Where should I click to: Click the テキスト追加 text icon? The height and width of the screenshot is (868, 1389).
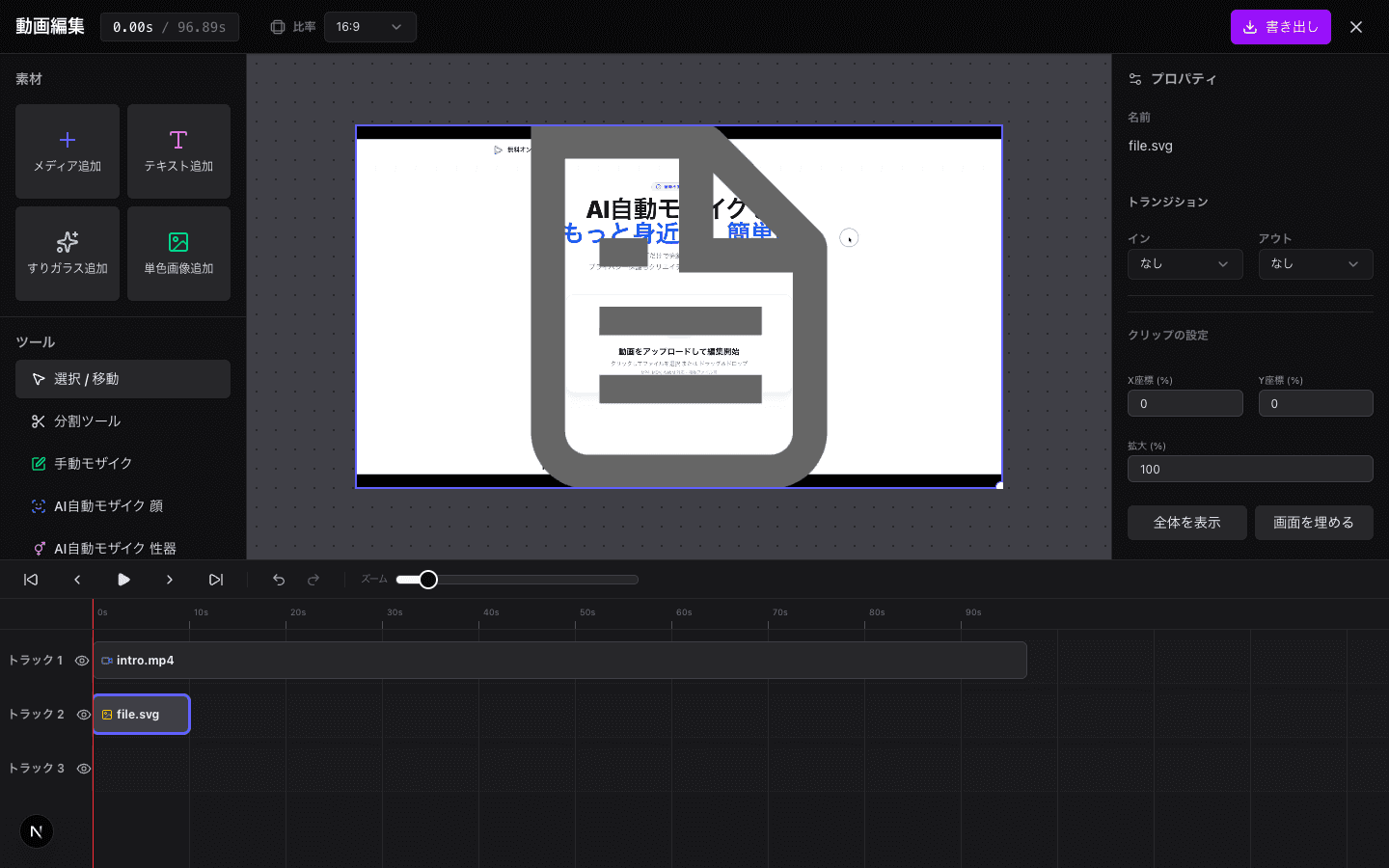(x=178, y=141)
